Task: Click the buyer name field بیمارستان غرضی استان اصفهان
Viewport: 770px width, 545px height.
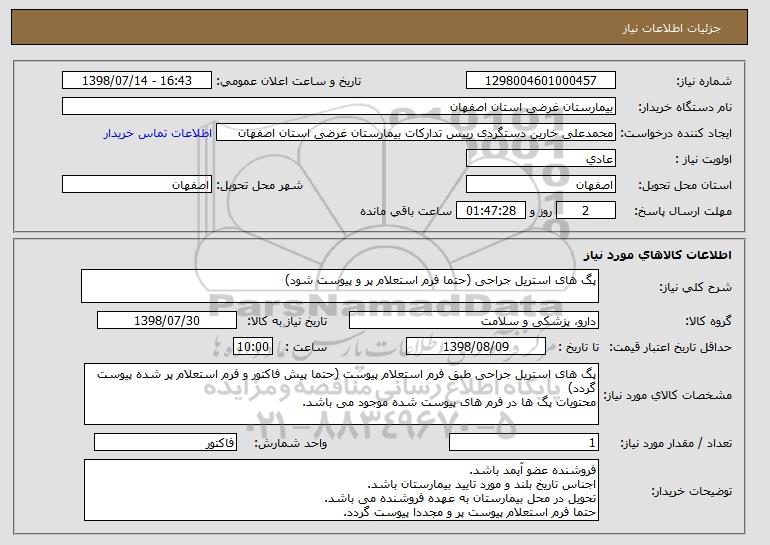Action: 339,107
